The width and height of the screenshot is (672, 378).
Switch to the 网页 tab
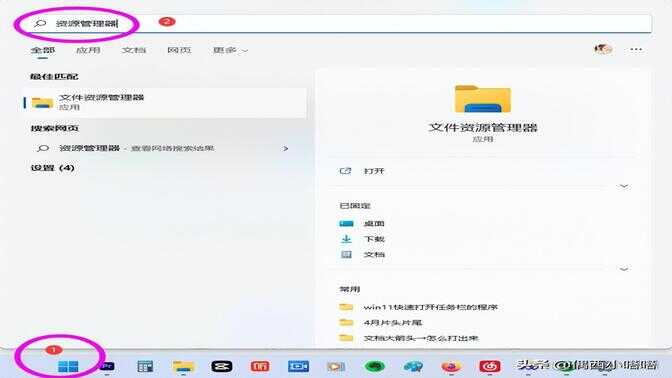(179, 50)
